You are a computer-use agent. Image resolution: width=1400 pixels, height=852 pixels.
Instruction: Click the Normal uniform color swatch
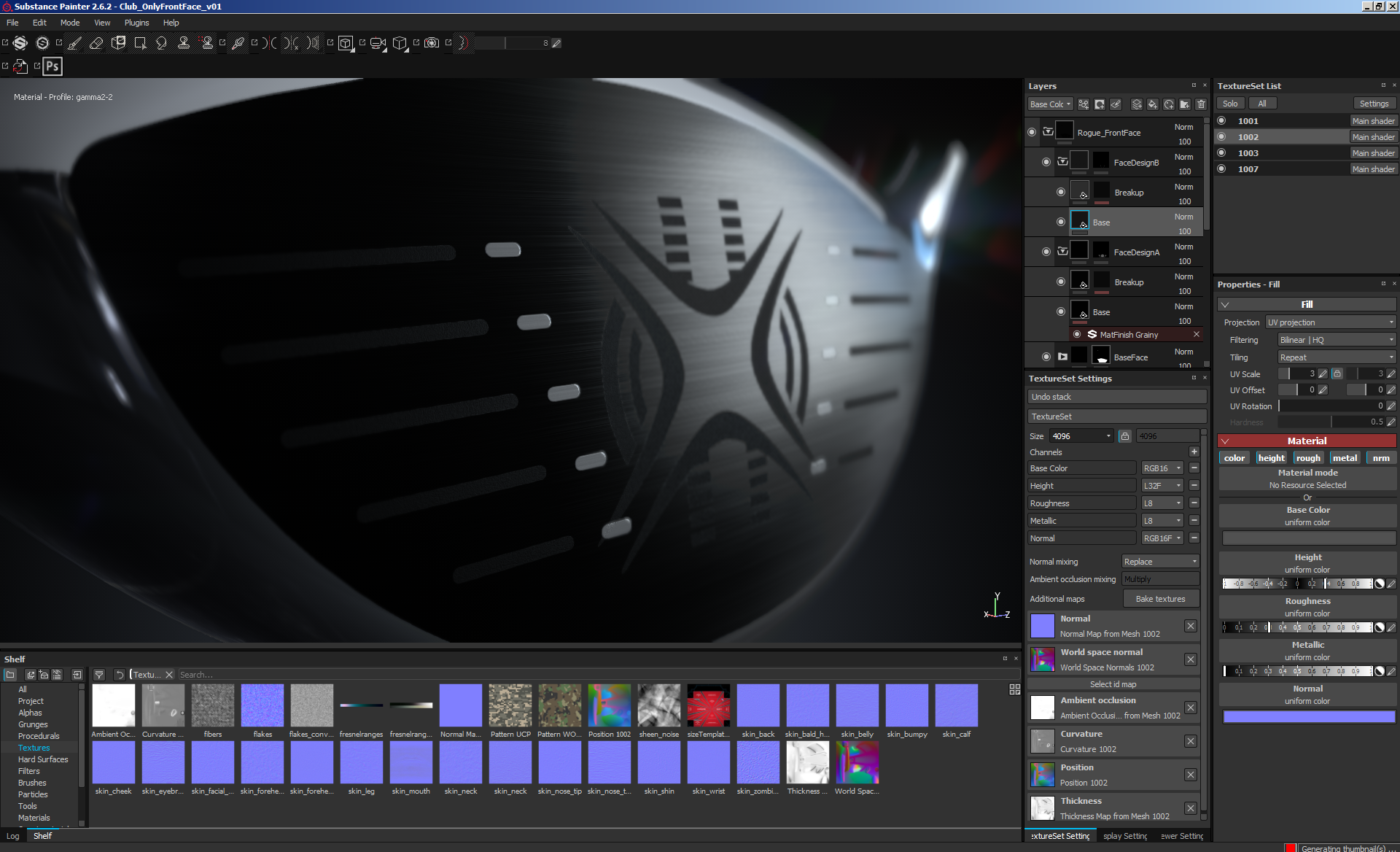click(x=1309, y=716)
